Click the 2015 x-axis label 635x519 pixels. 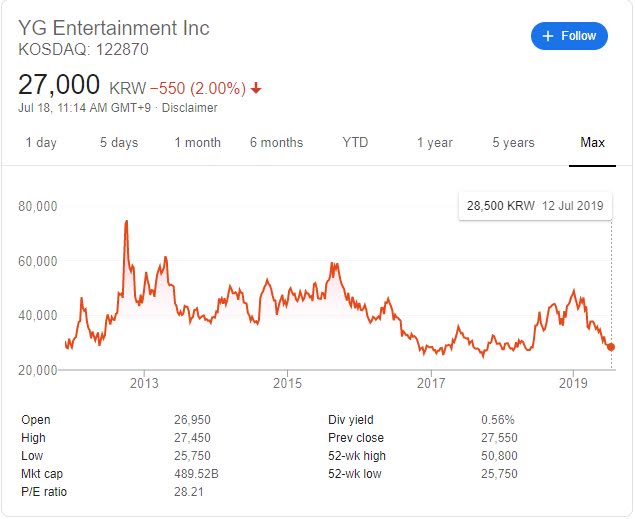click(x=288, y=383)
